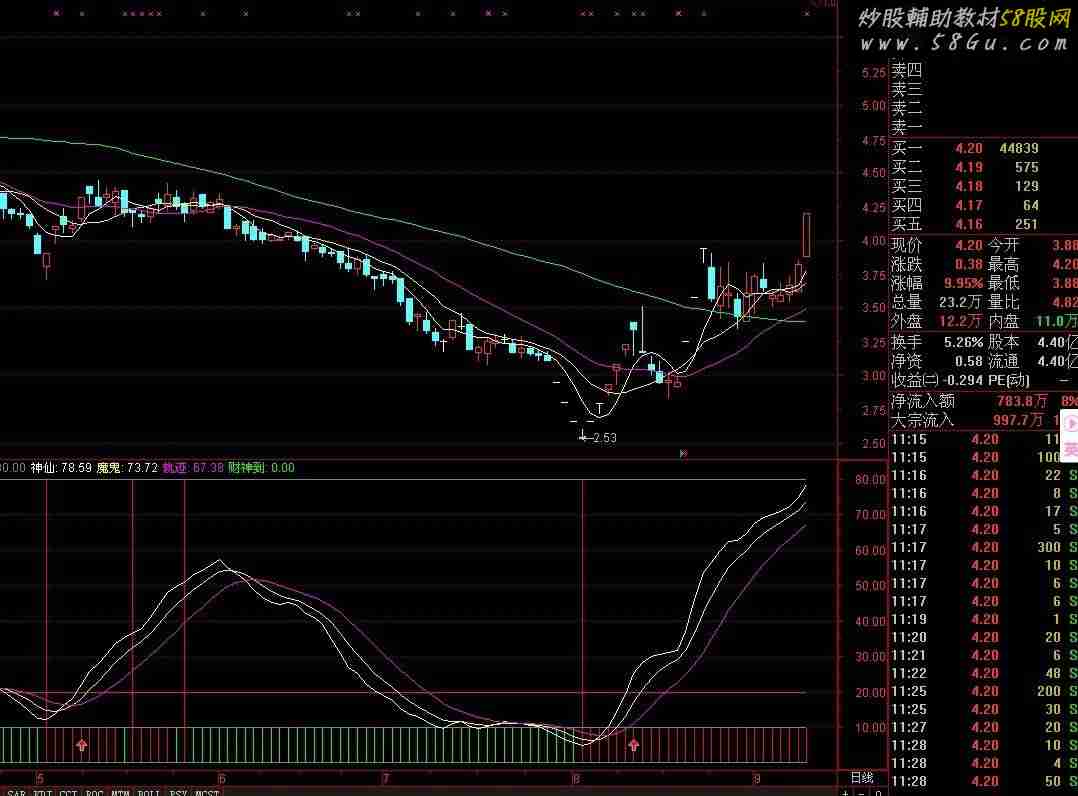Click the pink arrow button beside 净流入额
This screenshot has width=1078, height=796.
[x=1069, y=423]
